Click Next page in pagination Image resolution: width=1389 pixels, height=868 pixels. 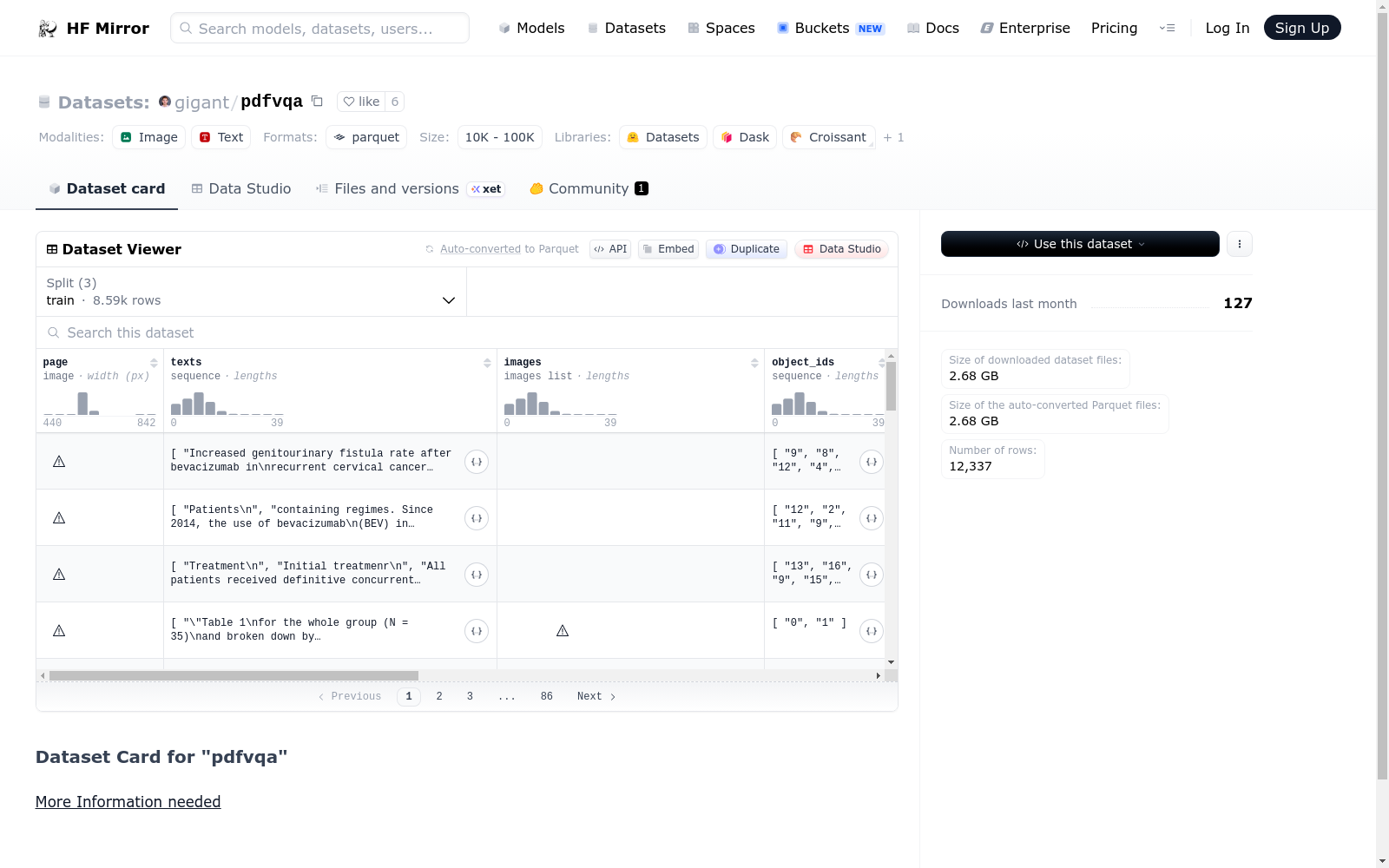(596, 696)
